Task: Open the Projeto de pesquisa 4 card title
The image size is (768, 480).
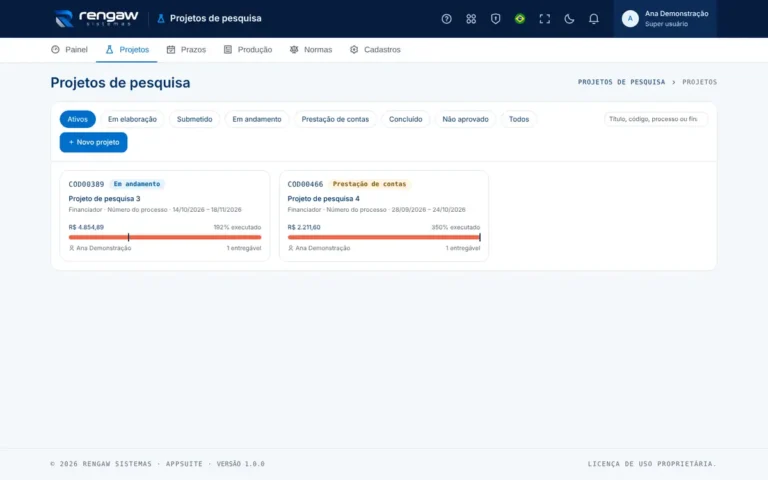Action: click(323, 198)
